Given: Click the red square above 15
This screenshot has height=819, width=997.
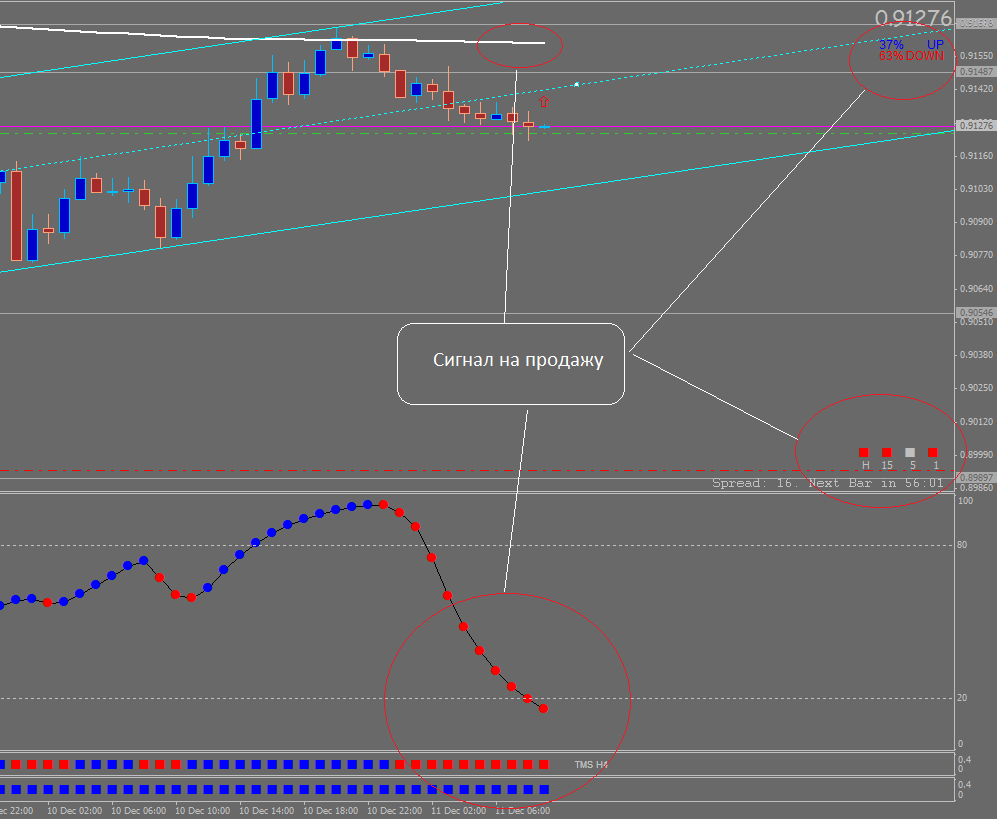Looking at the screenshot, I should [887, 452].
